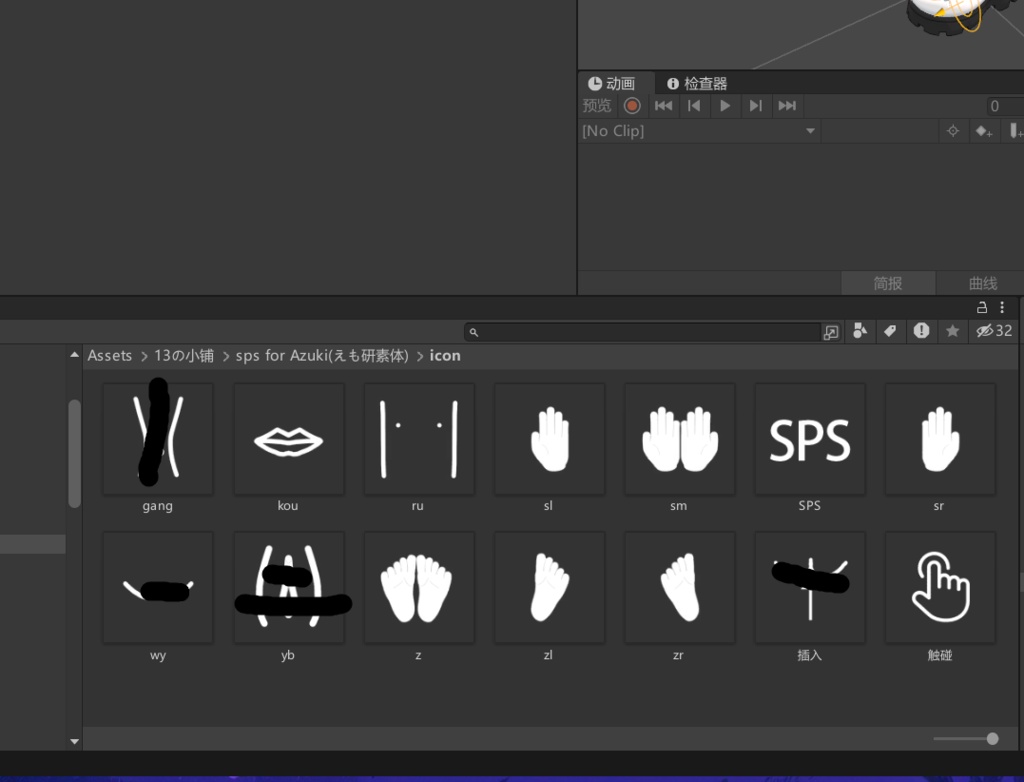The width and height of the screenshot is (1024, 782).
Task: Toggle hidden packages visibility count 32
Action: point(995,331)
